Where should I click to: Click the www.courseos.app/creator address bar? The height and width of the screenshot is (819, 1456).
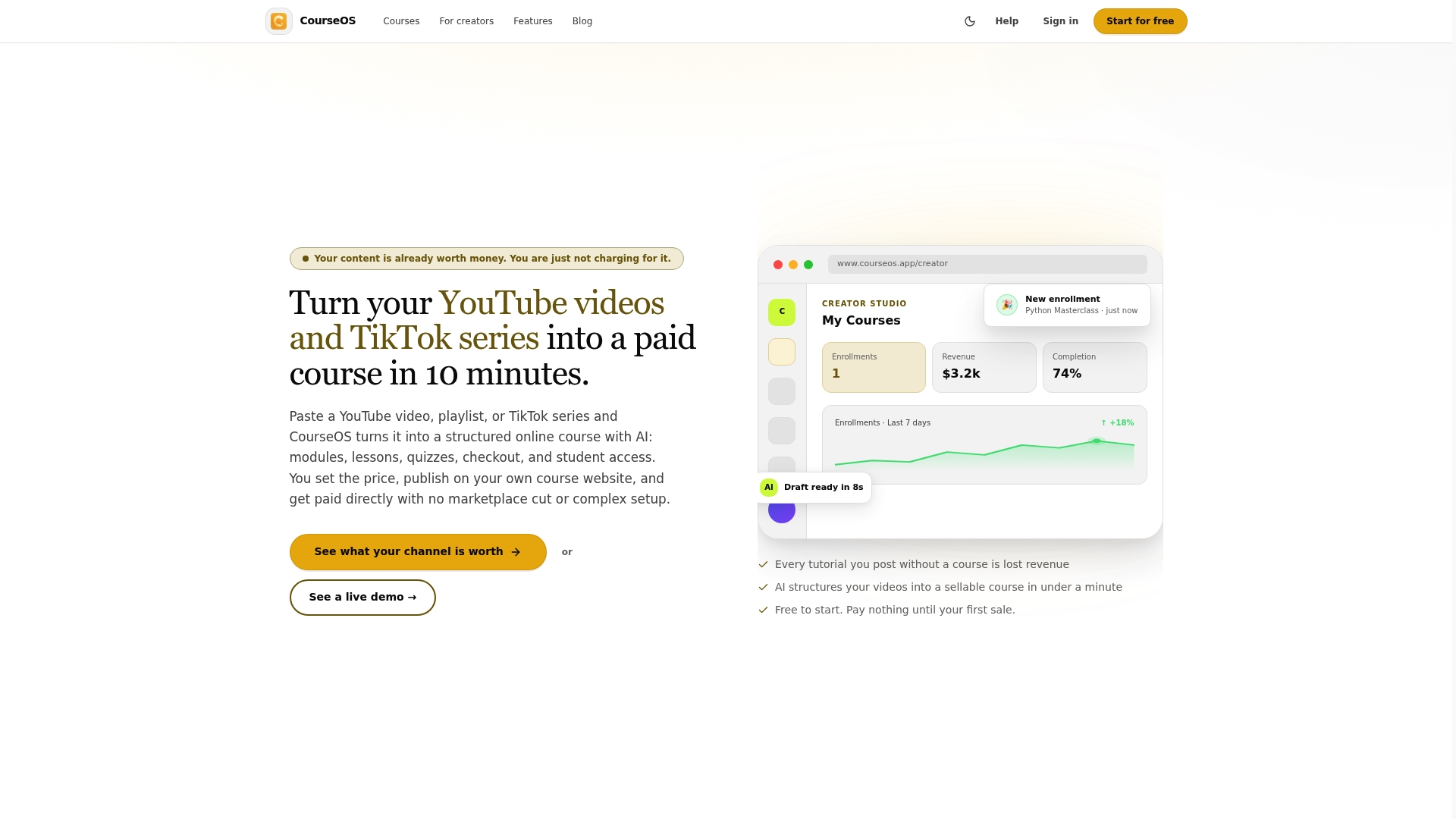987,264
